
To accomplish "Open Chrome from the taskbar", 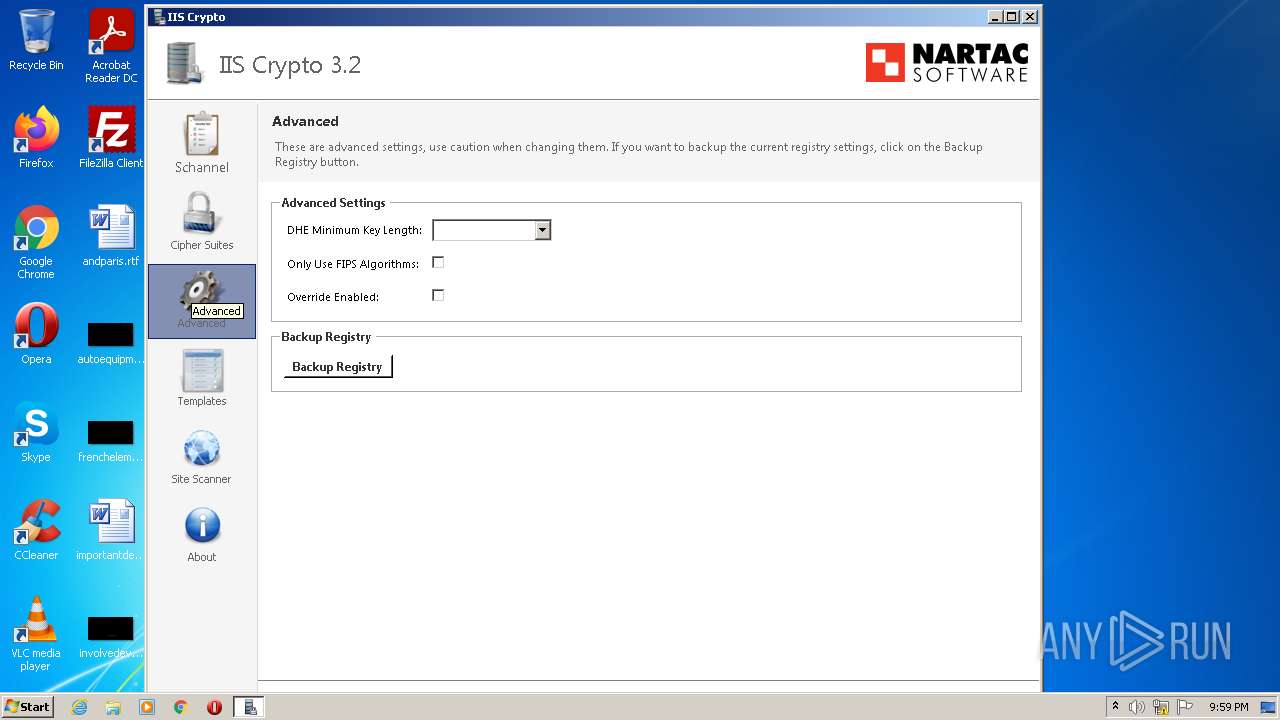I will click(x=181, y=707).
